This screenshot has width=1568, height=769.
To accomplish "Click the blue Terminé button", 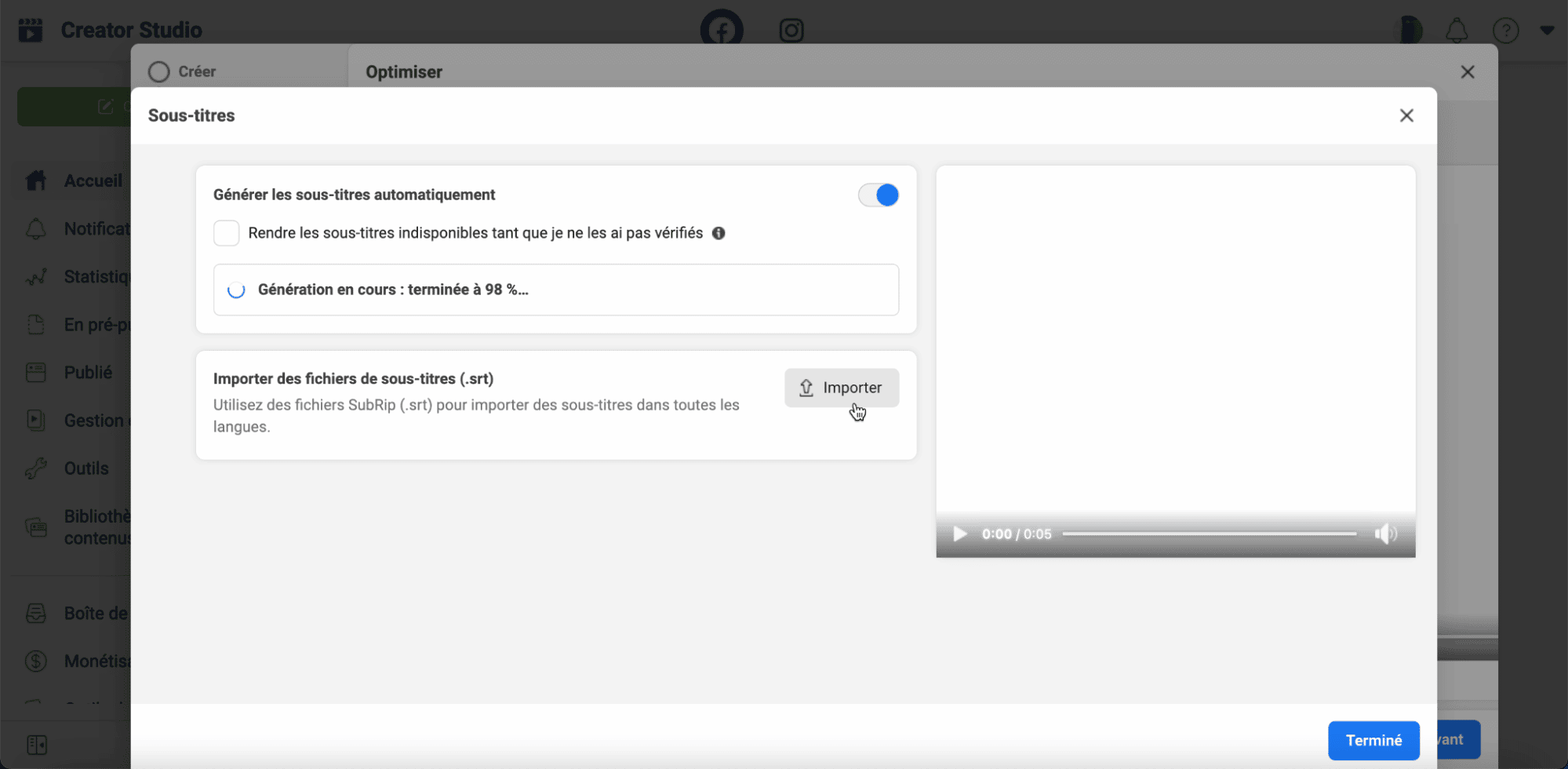I will tap(1373, 740).
